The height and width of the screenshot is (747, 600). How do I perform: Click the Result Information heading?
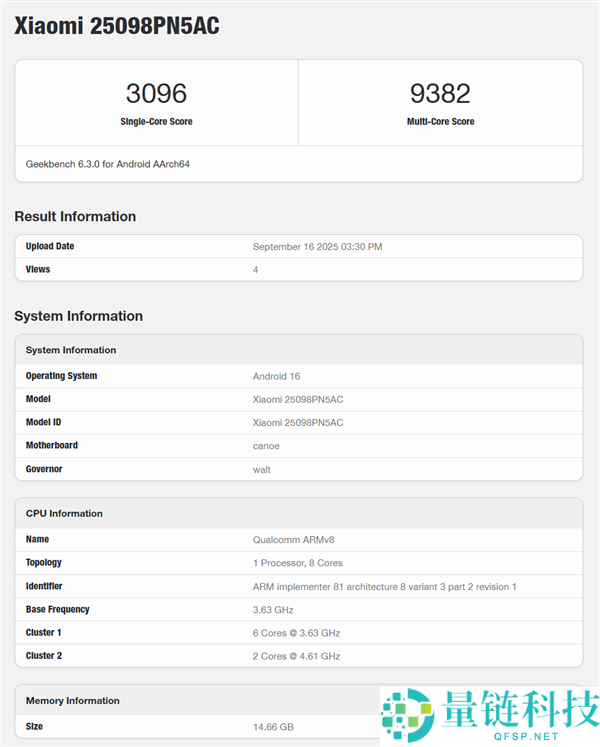click(x=75, y=217)
